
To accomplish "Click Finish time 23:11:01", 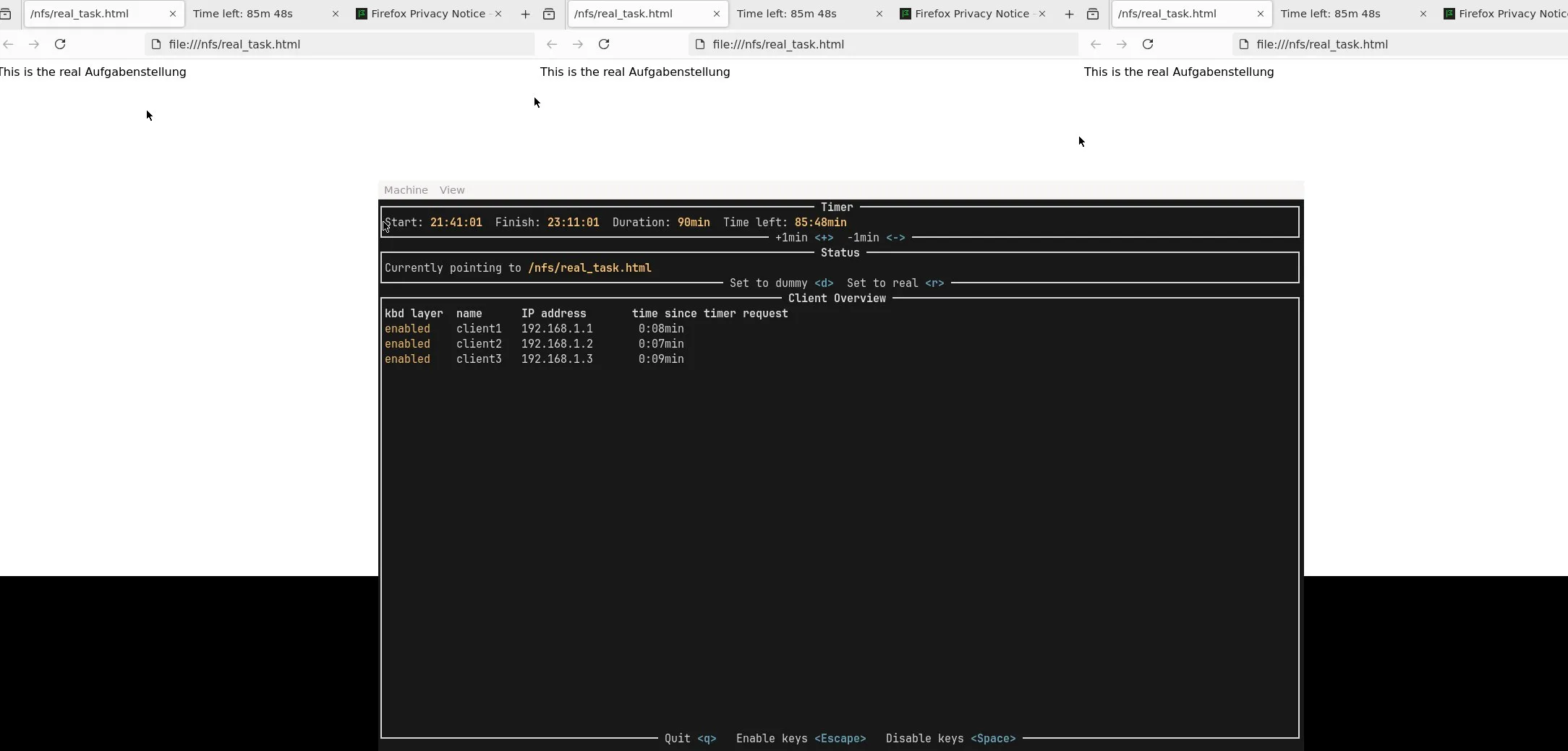I will (x=574, y=223).
